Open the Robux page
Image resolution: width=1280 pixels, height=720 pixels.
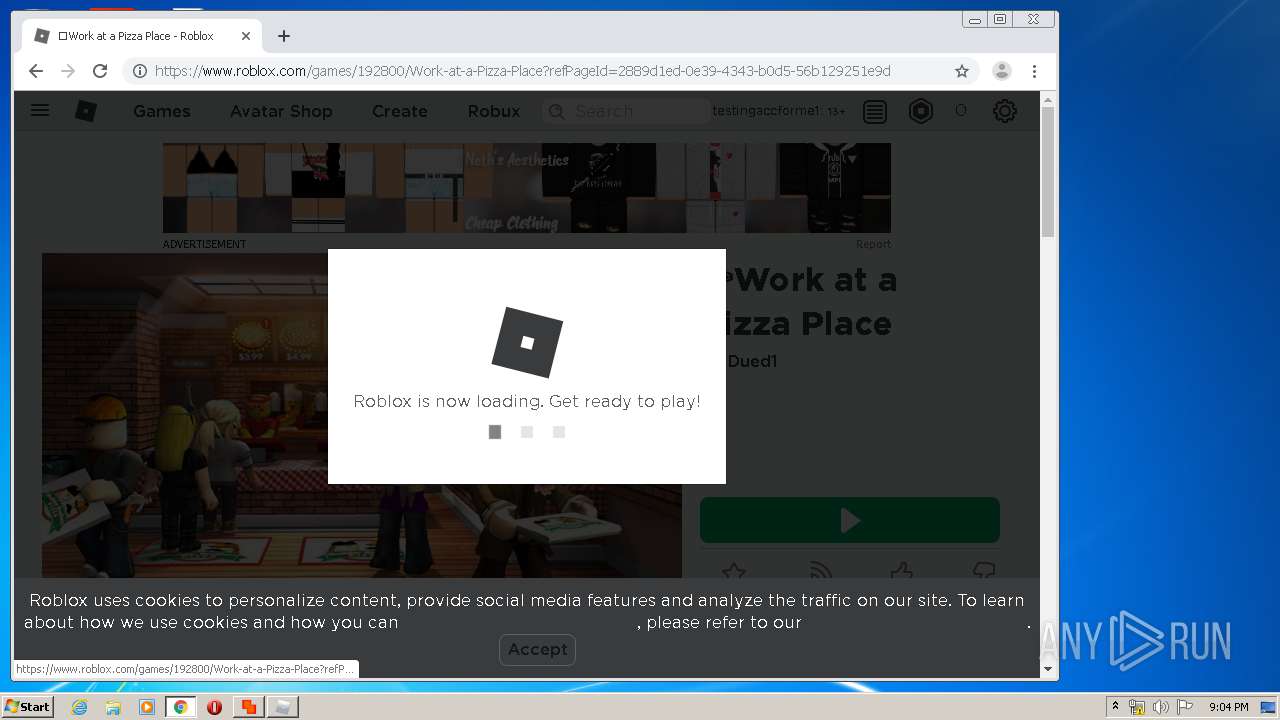[x=494, y=111]
